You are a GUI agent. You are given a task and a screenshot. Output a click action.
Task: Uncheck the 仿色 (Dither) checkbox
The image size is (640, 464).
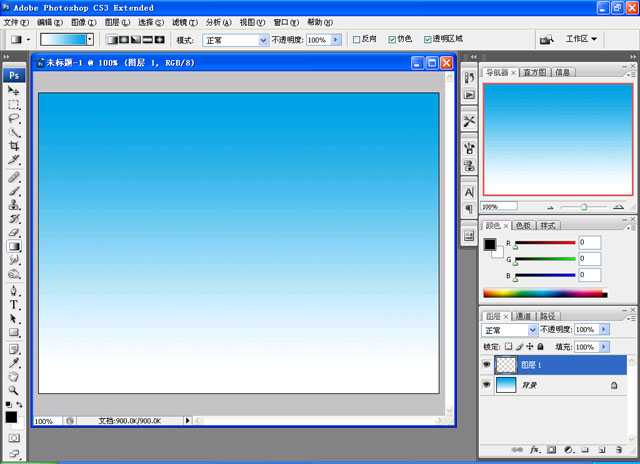tap(392, 40)
